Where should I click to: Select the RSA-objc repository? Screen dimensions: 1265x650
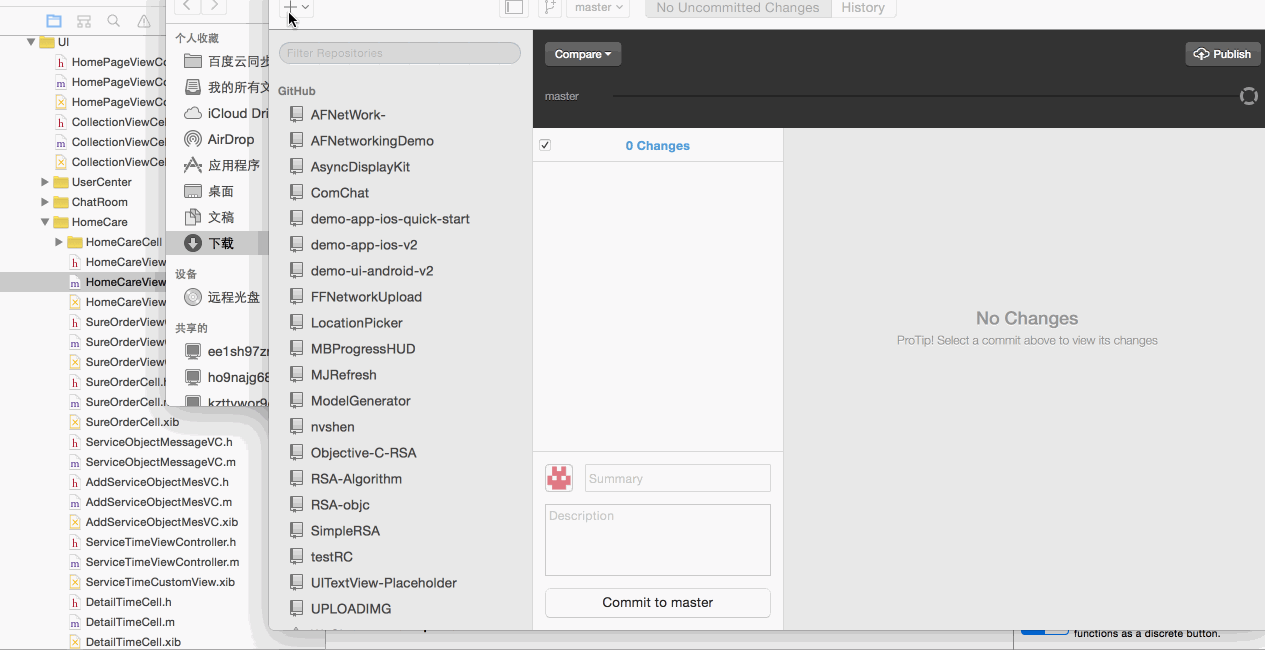point(340,505)
